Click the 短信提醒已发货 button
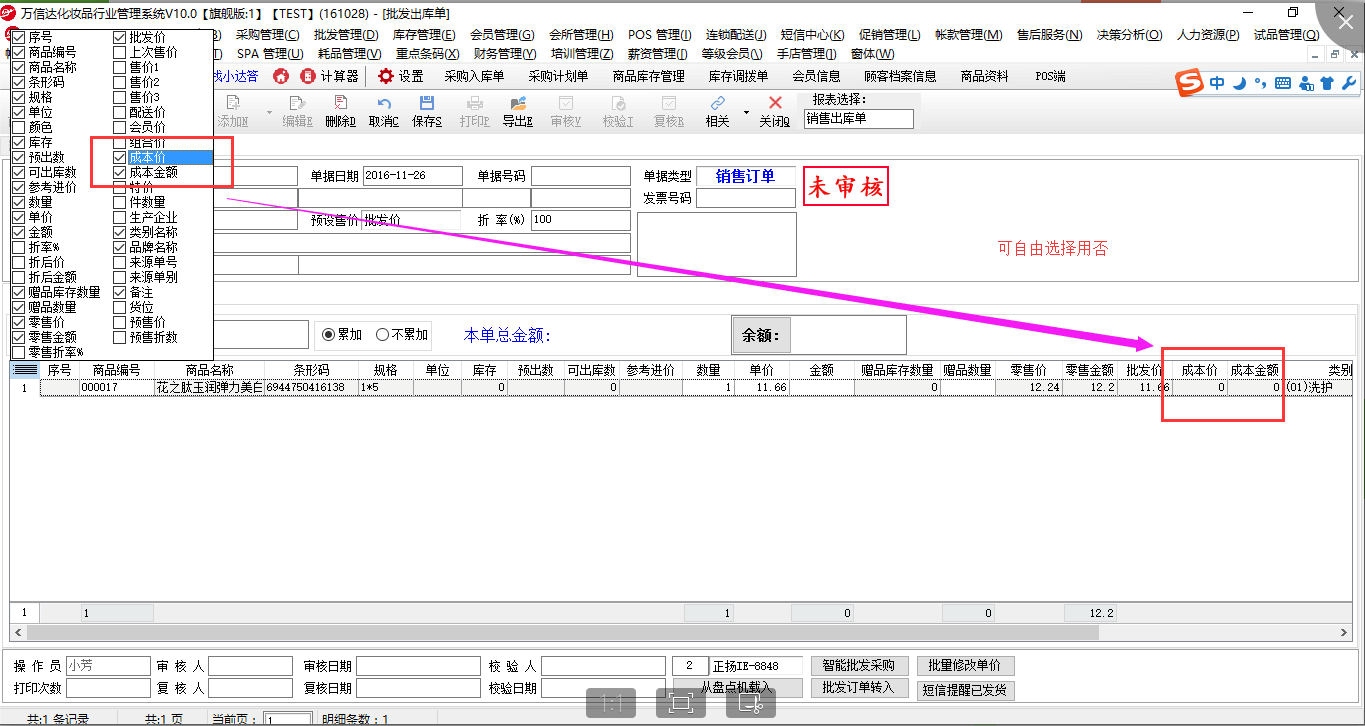The height and width of the screenshot is (726, 1365). click(965, 689)
